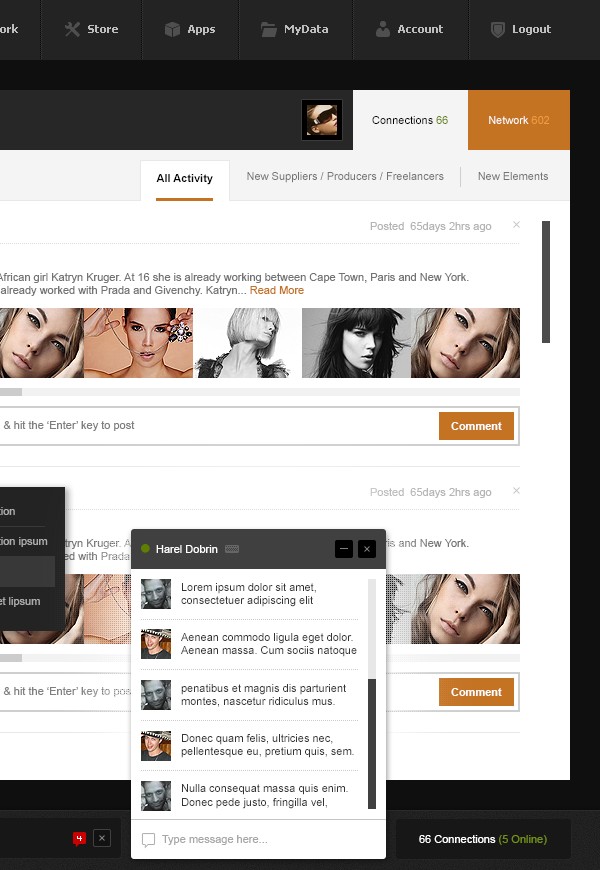Viewport: 600px width, 870px height.
Task: Click Comment button on first post
Action: 476,426
